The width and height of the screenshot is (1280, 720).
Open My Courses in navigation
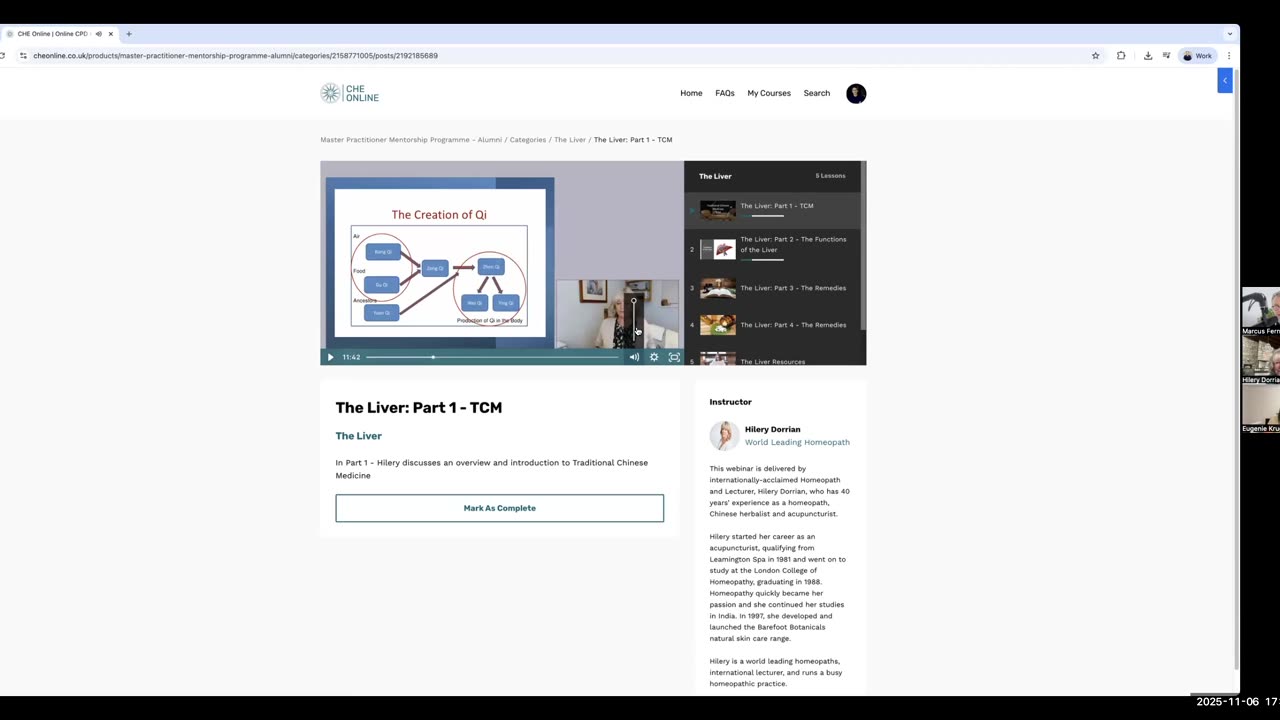[x=769, y=93]
